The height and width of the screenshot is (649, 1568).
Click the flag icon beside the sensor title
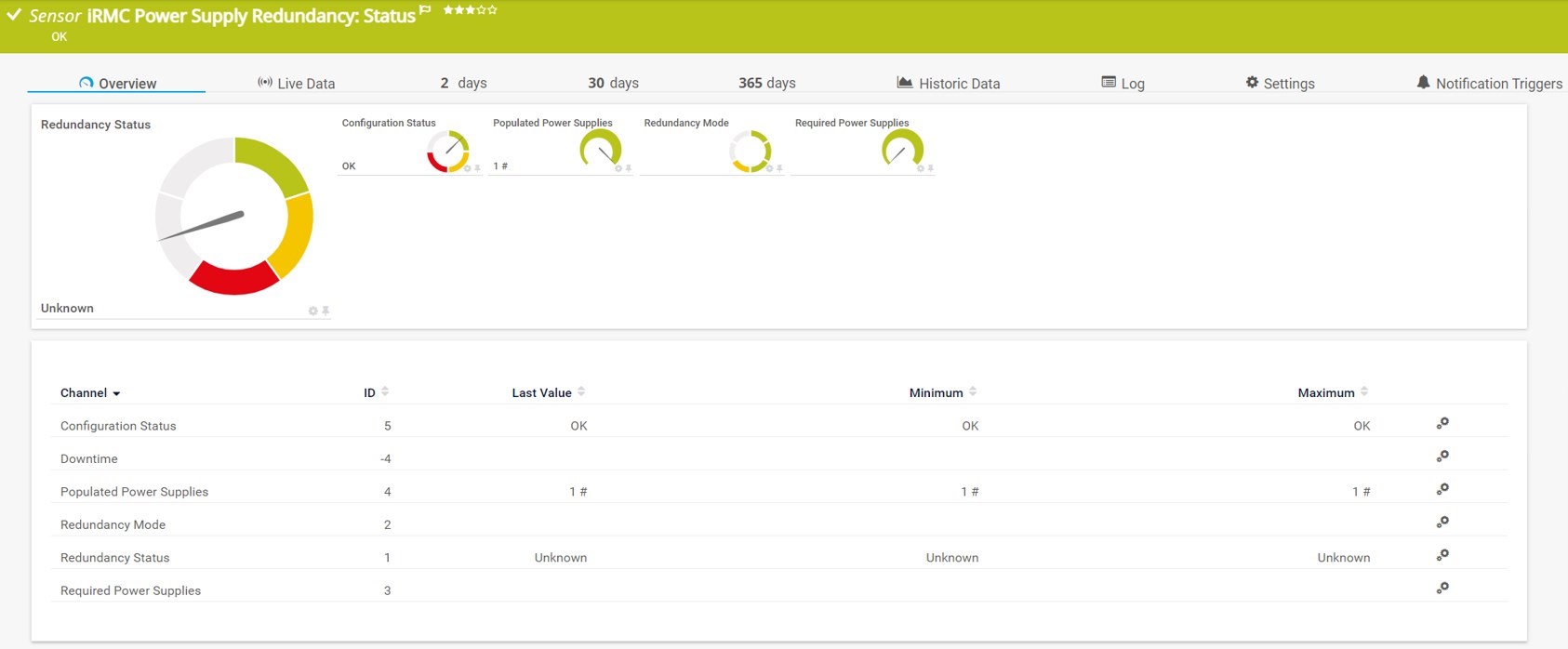pos(425,10)
